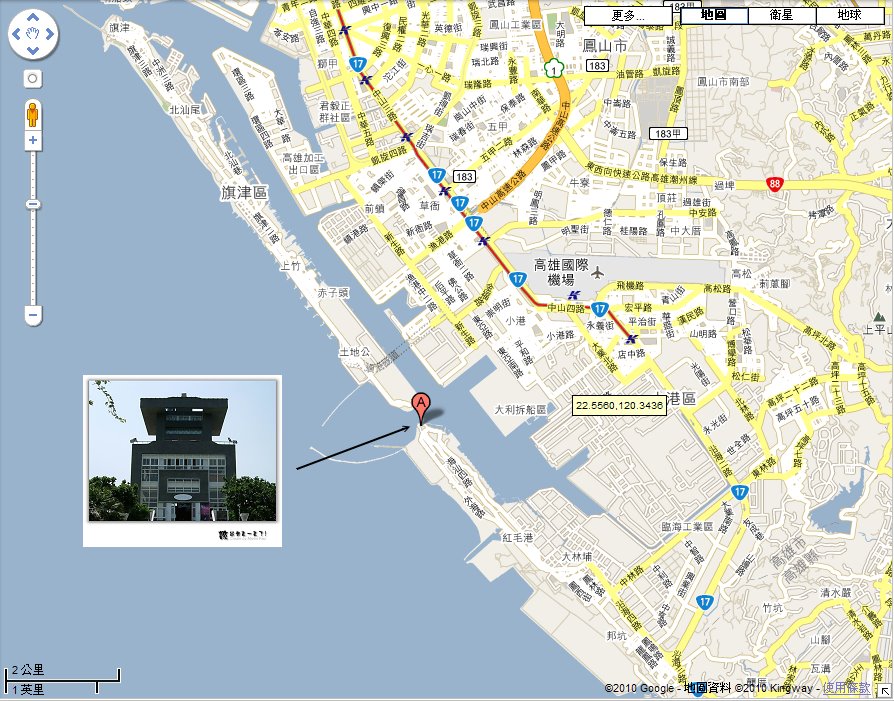Screen dimensions: 894x701
Task: Open the building photo thumbnail
Action: coord(182,462)
